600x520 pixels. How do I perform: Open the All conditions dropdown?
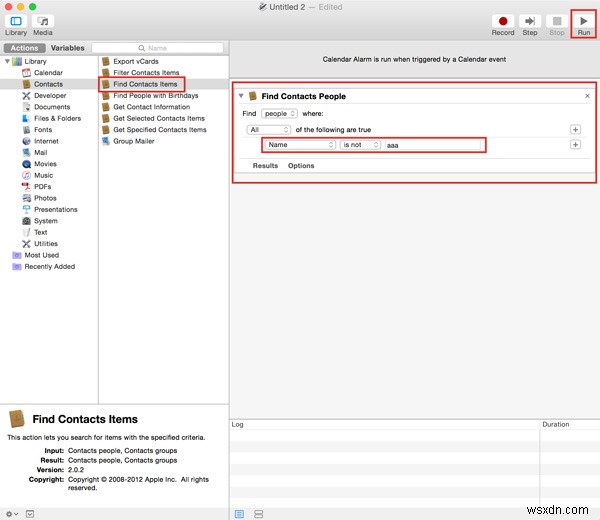click(269, 130)
